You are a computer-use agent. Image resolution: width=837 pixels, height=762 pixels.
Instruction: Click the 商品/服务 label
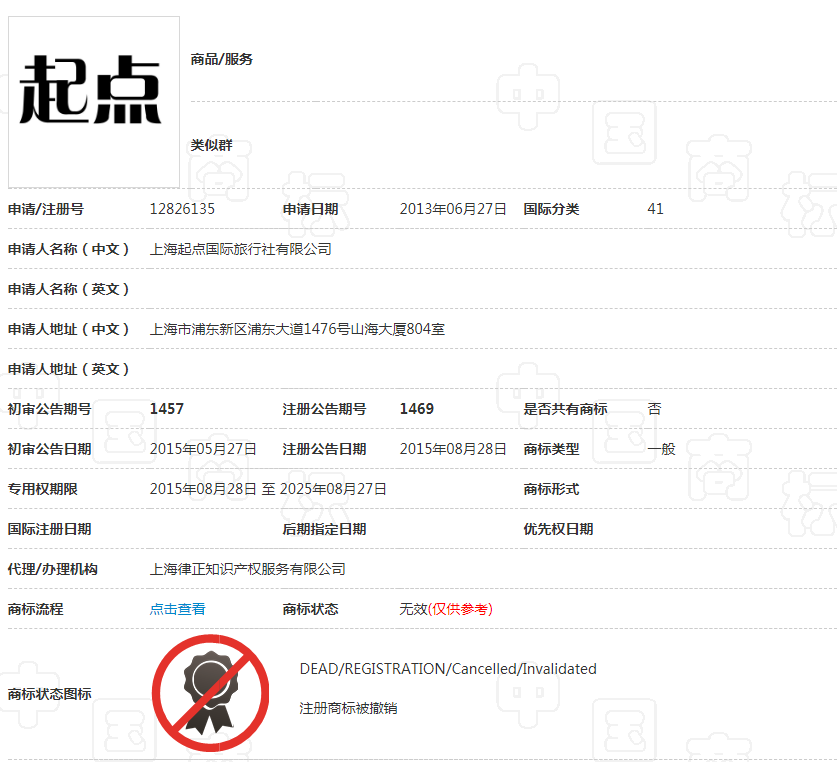pyautogui.click(x=222, y=59)
